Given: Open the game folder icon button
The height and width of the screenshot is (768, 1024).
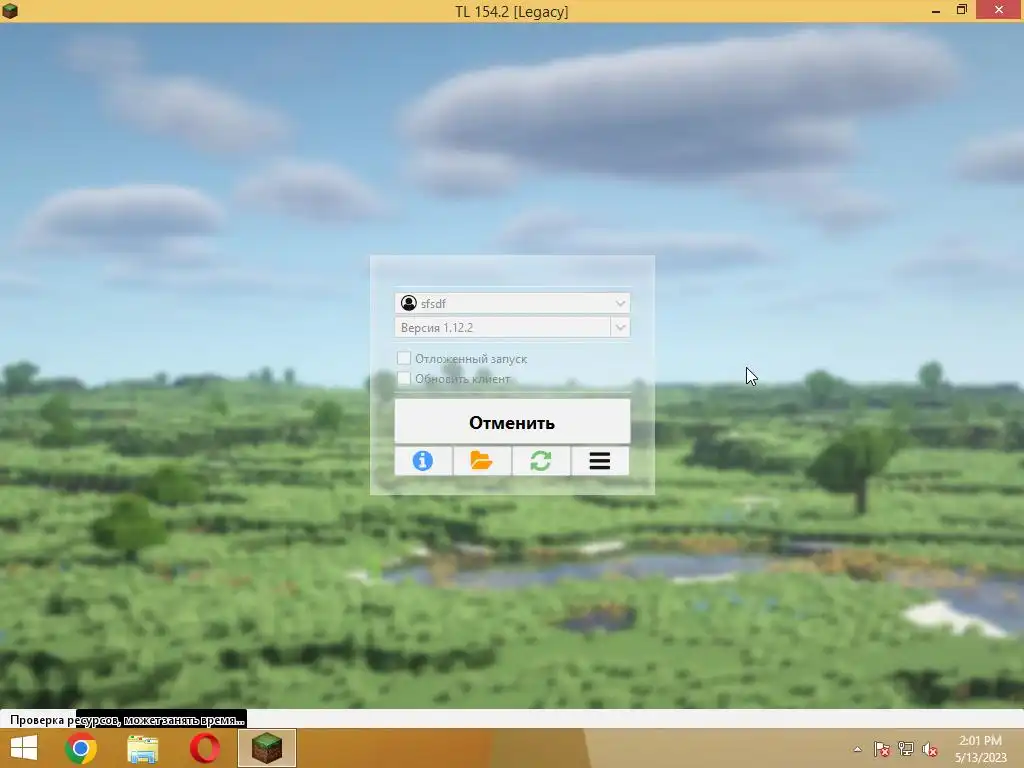Looking at the screenshot, I should tap(482, 461).
